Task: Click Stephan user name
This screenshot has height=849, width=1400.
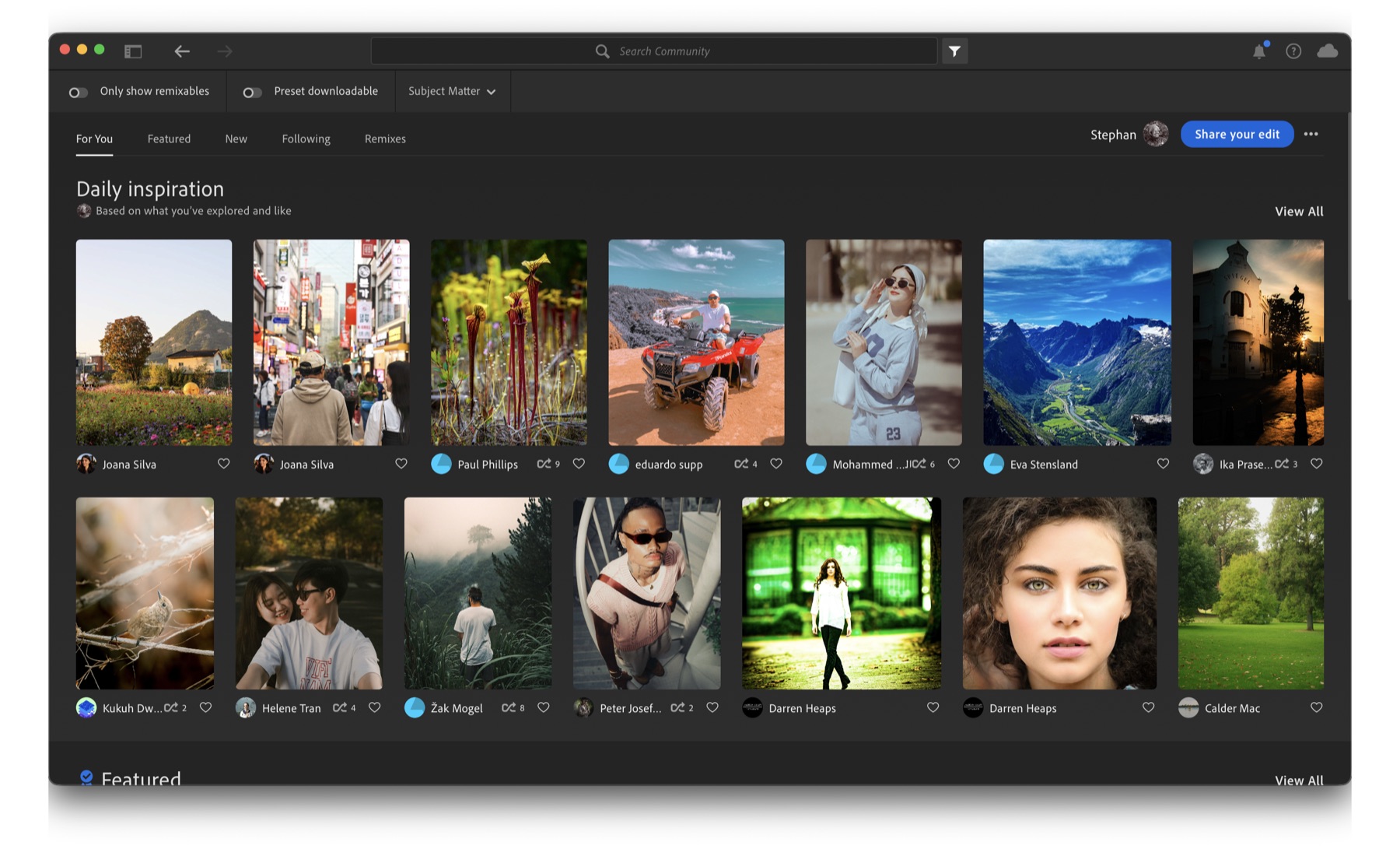Action: [x=1113, y=135]
